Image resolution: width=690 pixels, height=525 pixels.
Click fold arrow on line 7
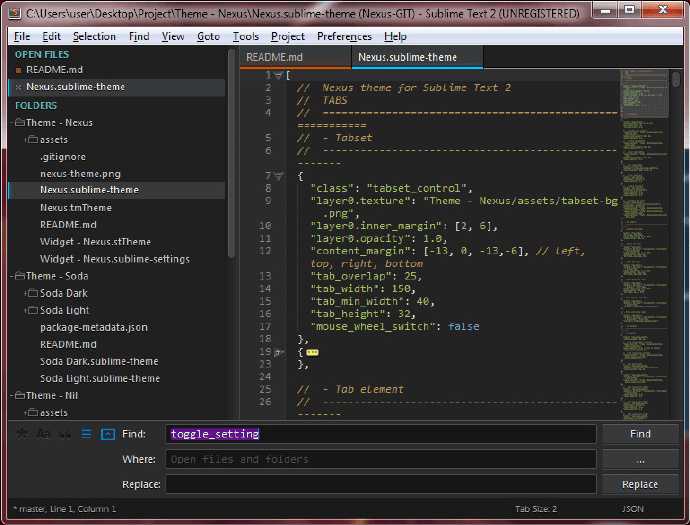[x=279, y=176]
